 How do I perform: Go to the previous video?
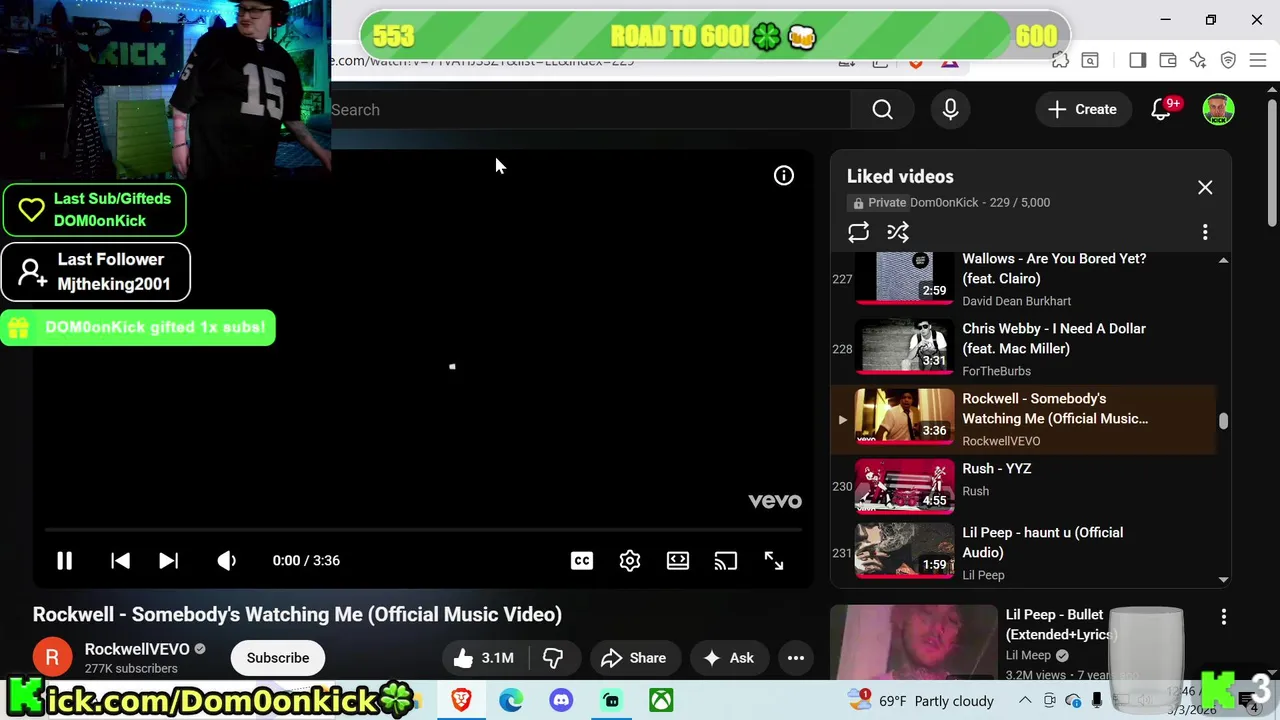pyautogui.click(x=120, y=561)
